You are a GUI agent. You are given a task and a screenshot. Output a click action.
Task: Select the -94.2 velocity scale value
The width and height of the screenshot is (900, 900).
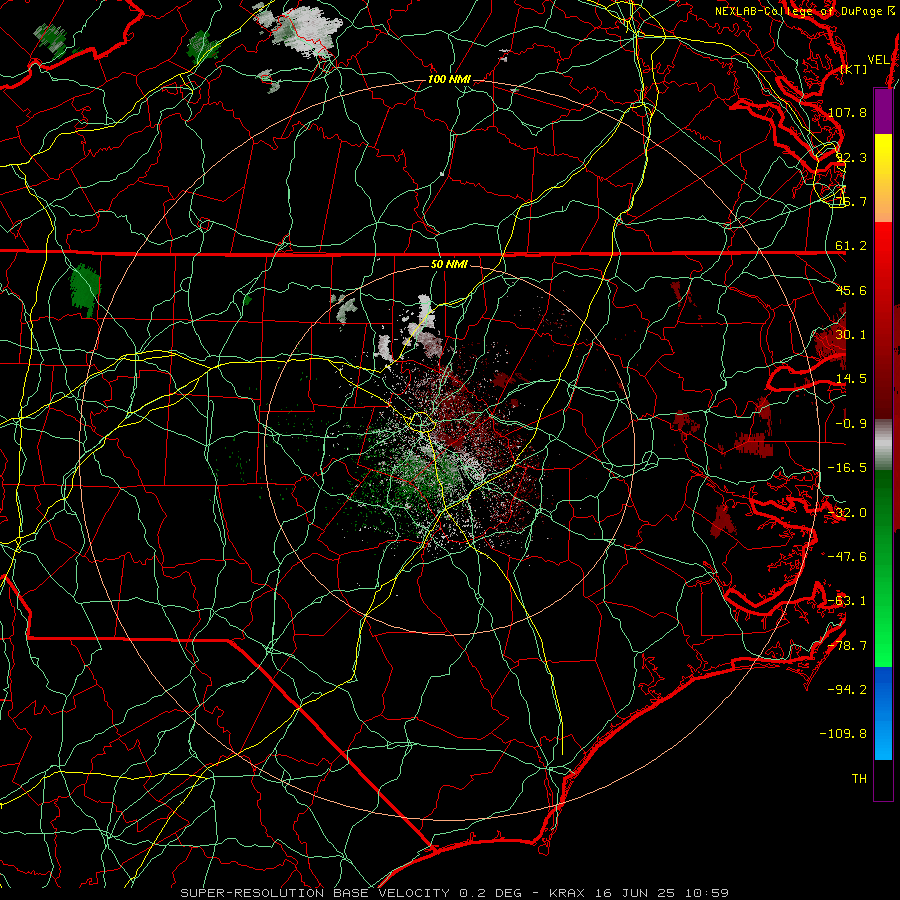coord(847,690)
